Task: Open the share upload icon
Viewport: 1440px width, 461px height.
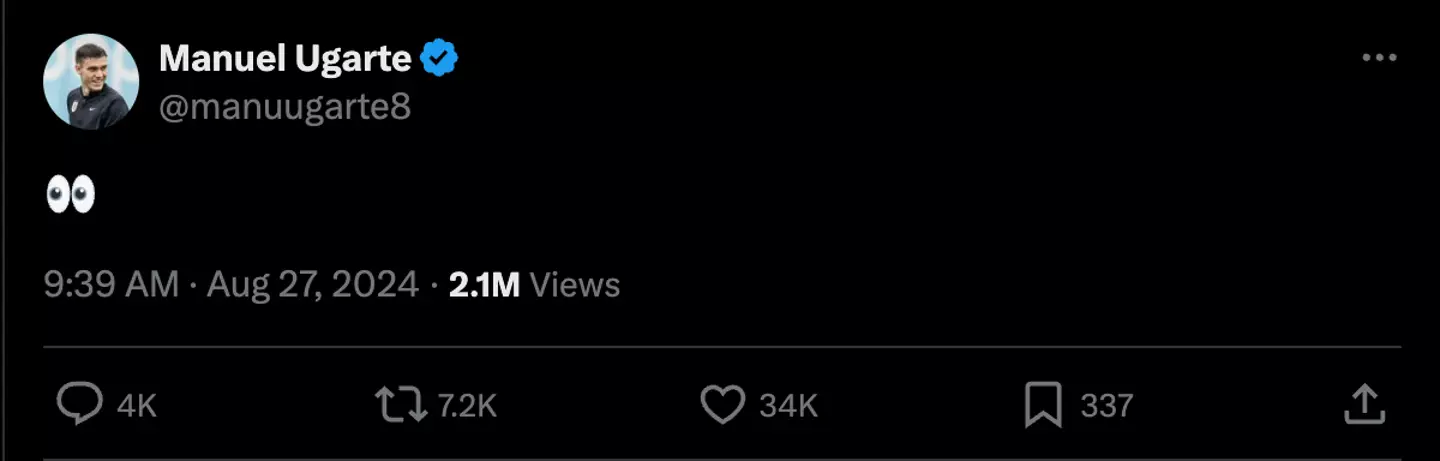Action: pos(1364,405)
